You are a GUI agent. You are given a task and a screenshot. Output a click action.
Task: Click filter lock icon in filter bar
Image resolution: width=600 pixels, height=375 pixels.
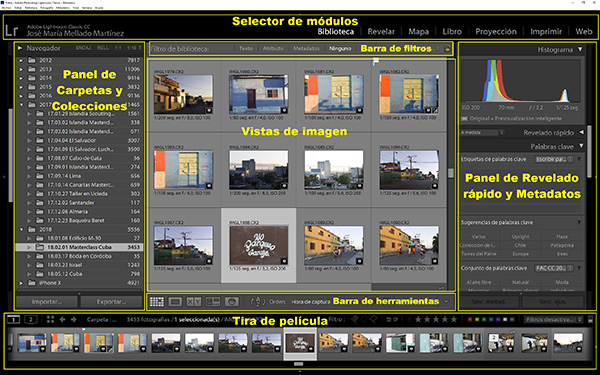tap(447, 49)
